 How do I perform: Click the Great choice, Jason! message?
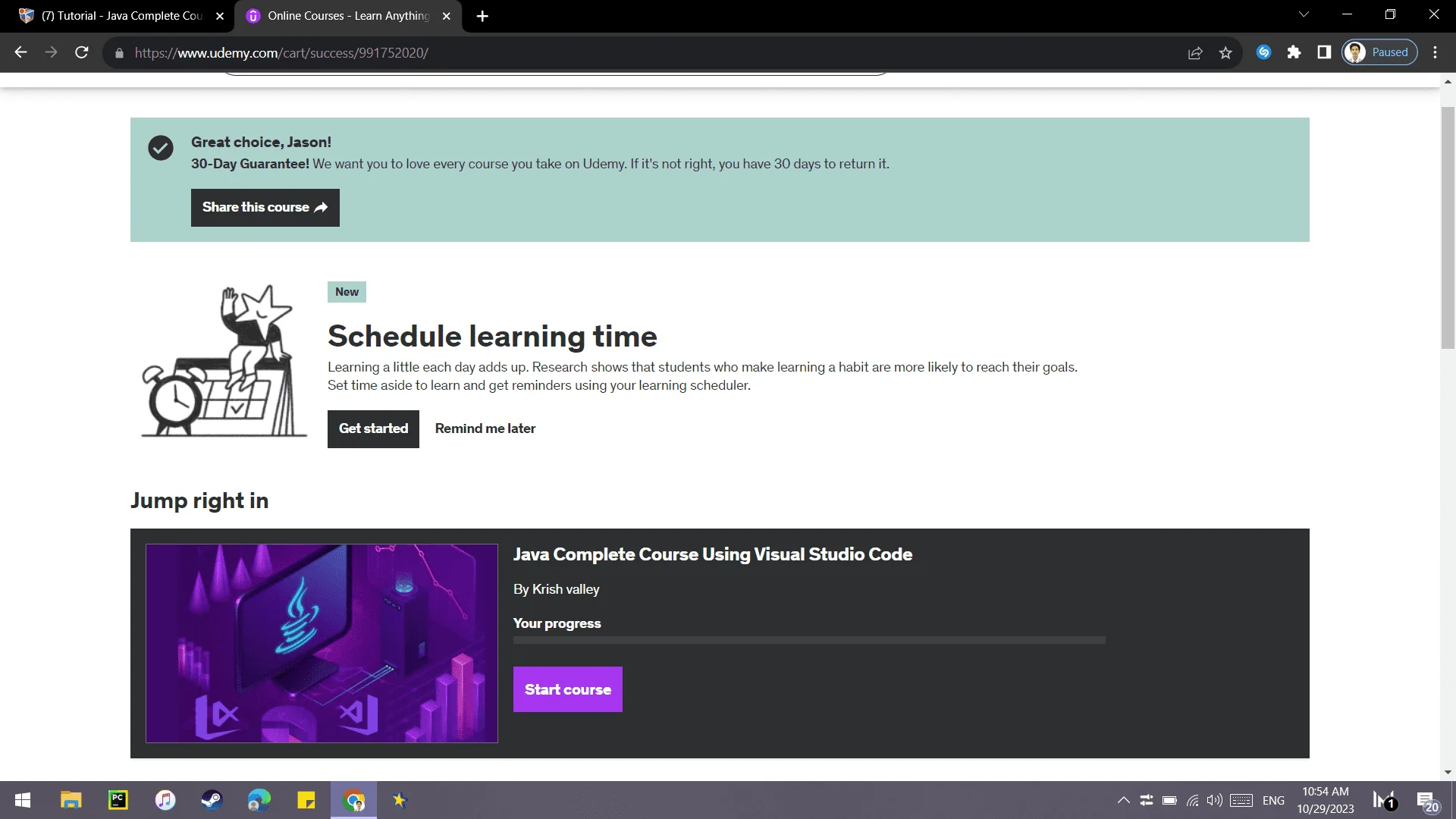coord(261,142)
